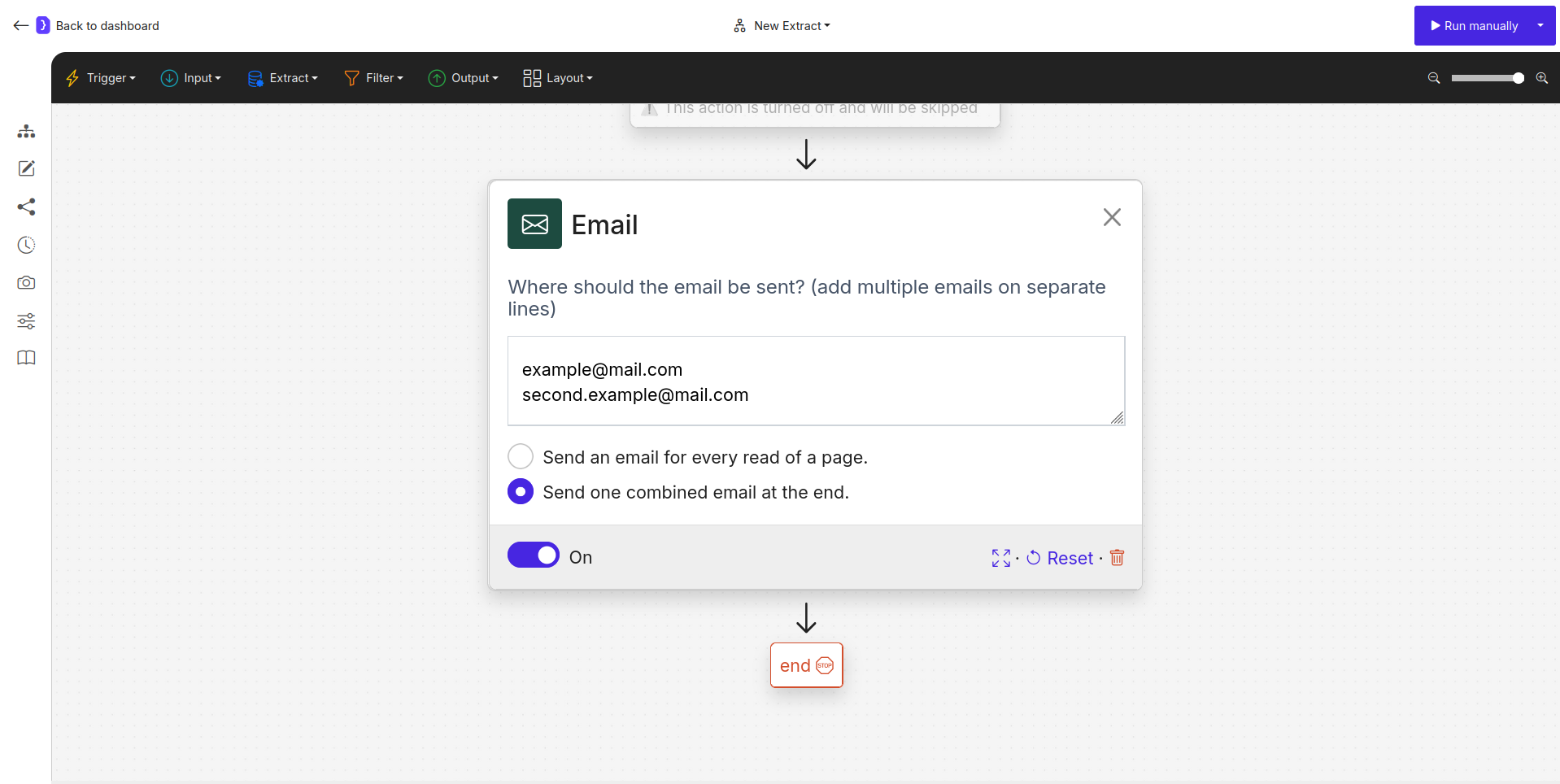Viewport: 1560px width, 784px height.
Task: Open sharing options via sidebar share icon
Action: tap(26, 207)
